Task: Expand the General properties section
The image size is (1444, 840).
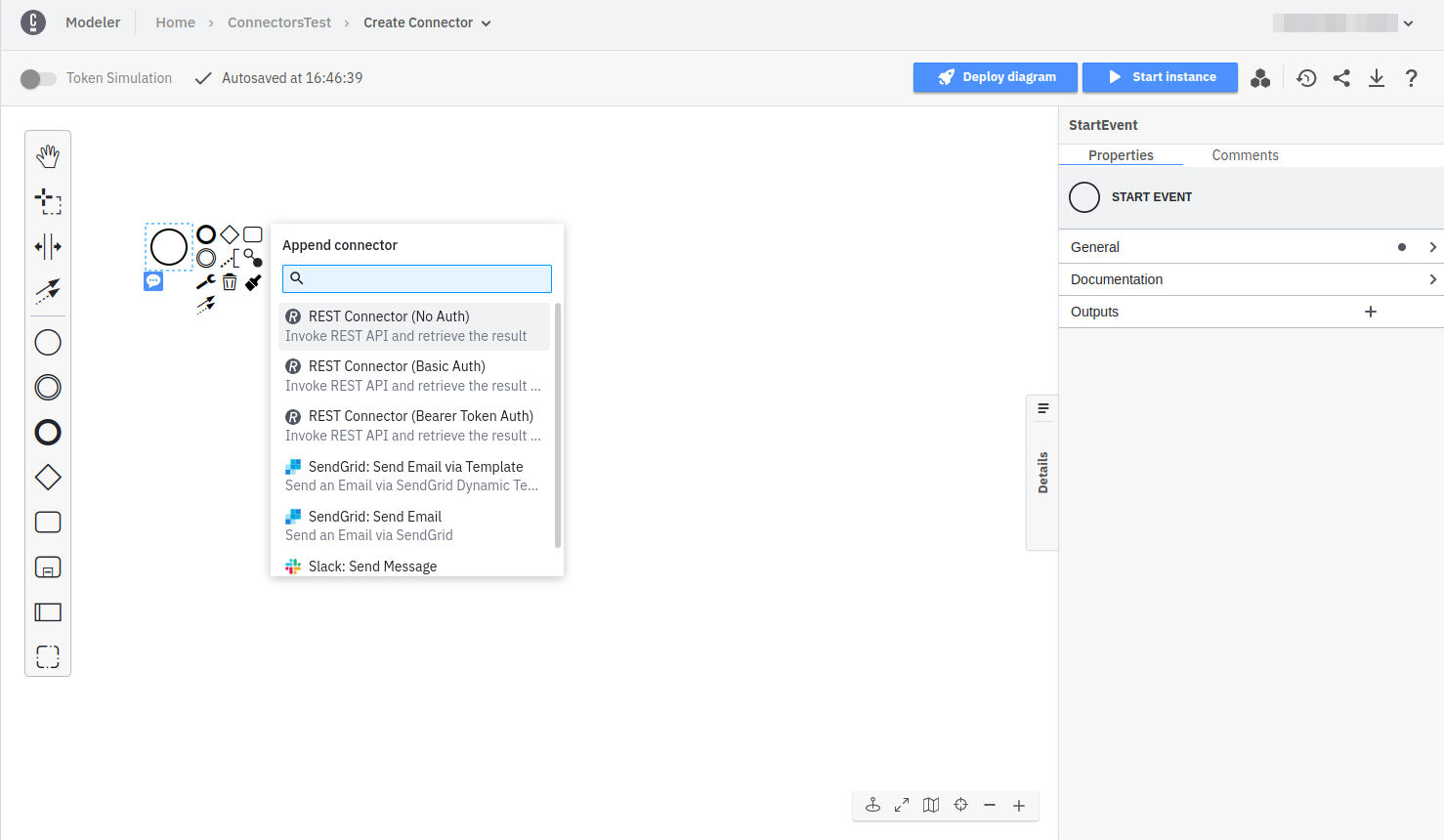Action: [1251, 247]
